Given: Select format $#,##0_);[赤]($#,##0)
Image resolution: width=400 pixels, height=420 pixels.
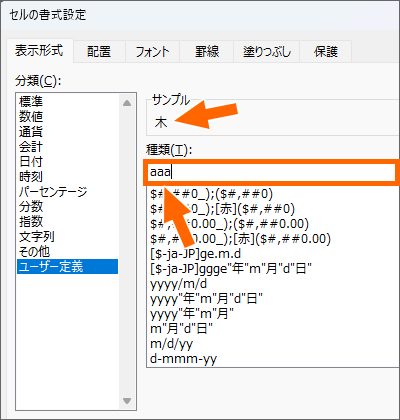Looking at the screenshot, I should tap(273, 209).
